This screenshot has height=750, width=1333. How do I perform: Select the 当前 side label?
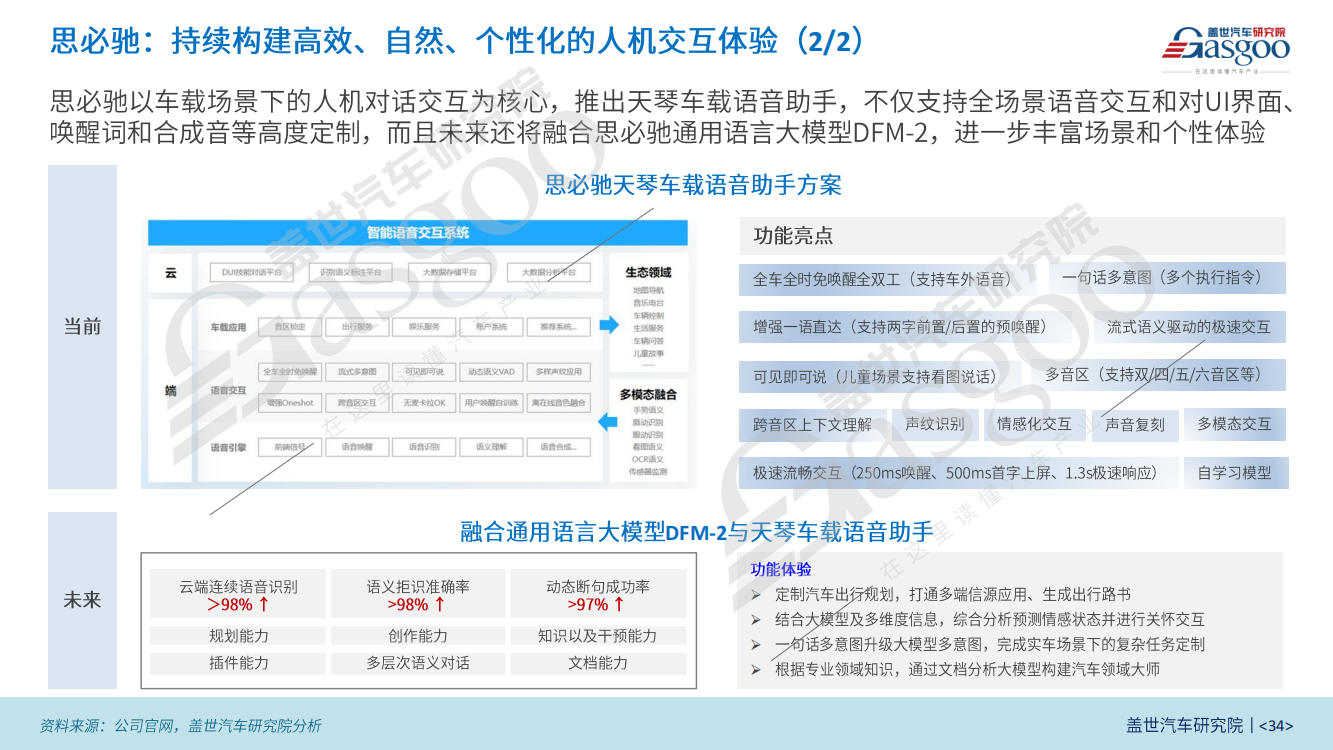pos(83,326)
